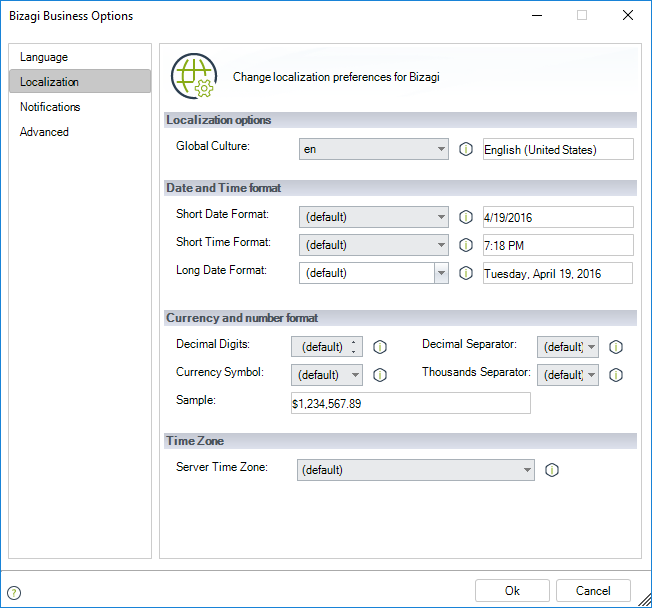Decrease Decimal Digits with the down arrow

(x=353, y=352)
